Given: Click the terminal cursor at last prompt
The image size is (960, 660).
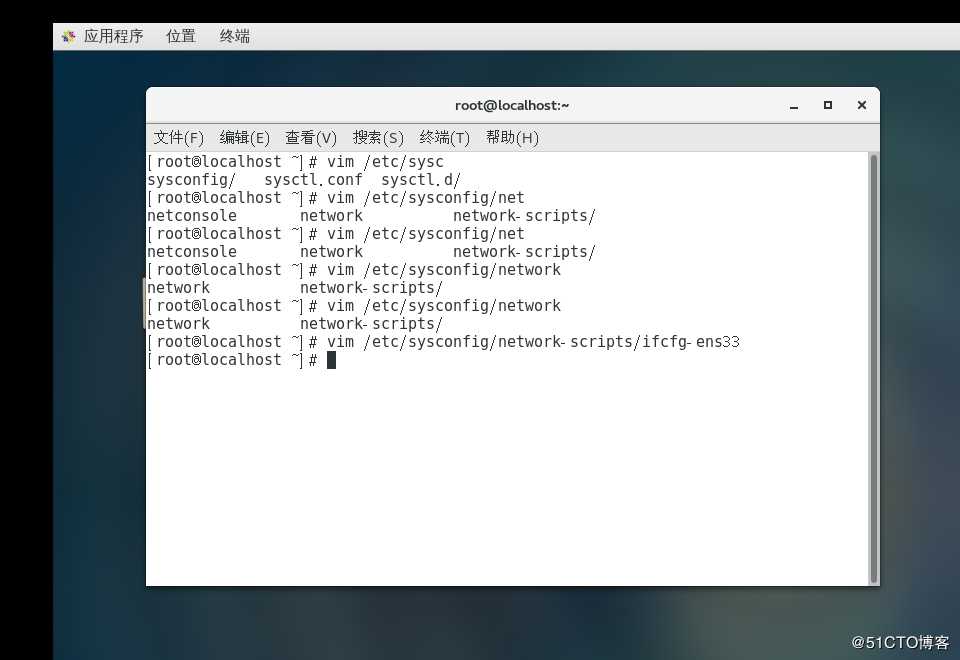Looking at the screenshot, I should tap(331, 360).
